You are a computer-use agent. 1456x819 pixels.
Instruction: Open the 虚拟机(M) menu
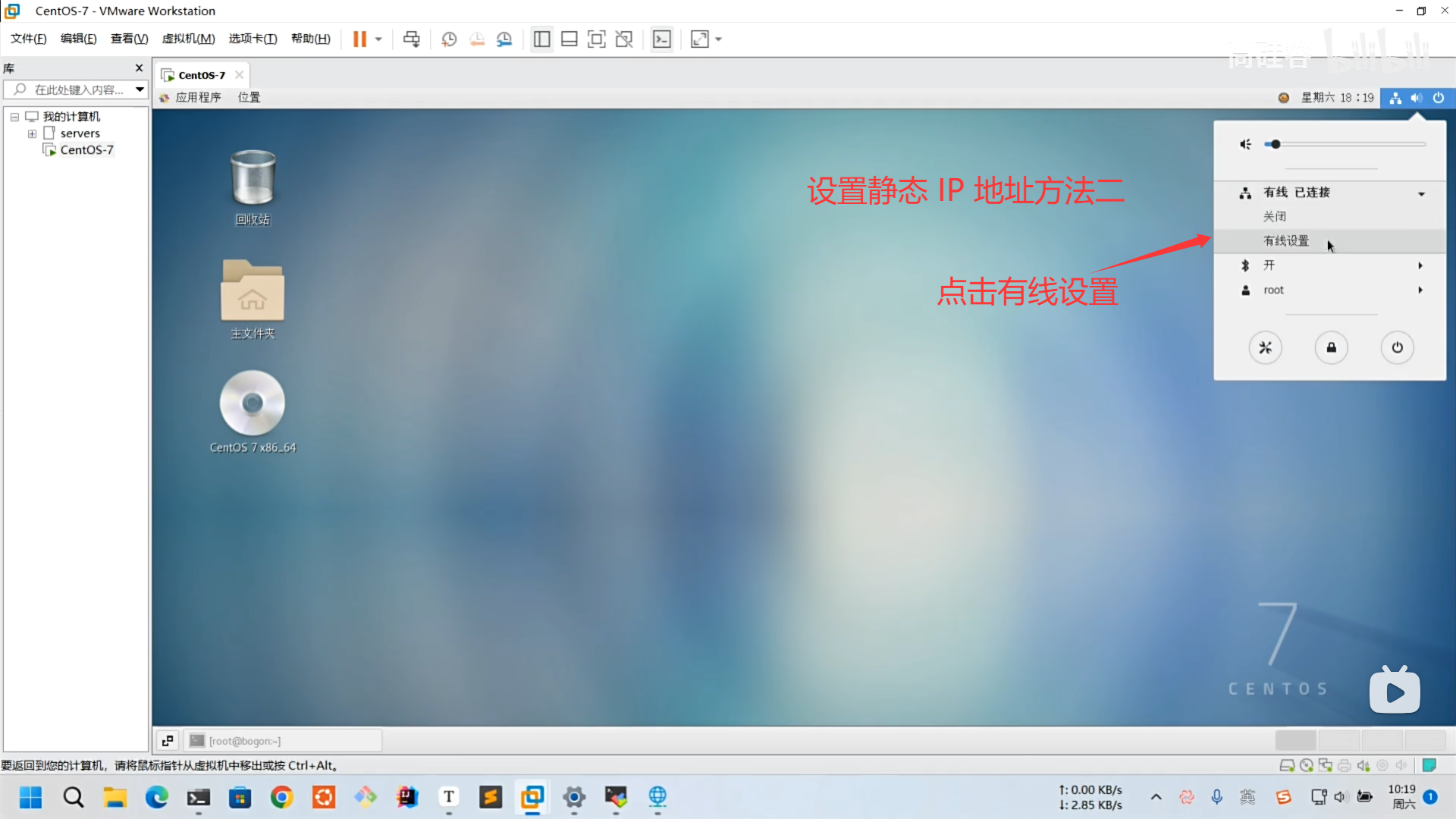point(188,39)
